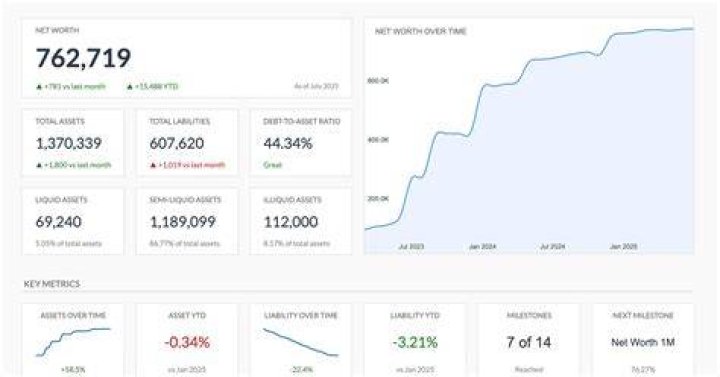Click the semi-liquid value 1,189,099

(x=183, y=222)
